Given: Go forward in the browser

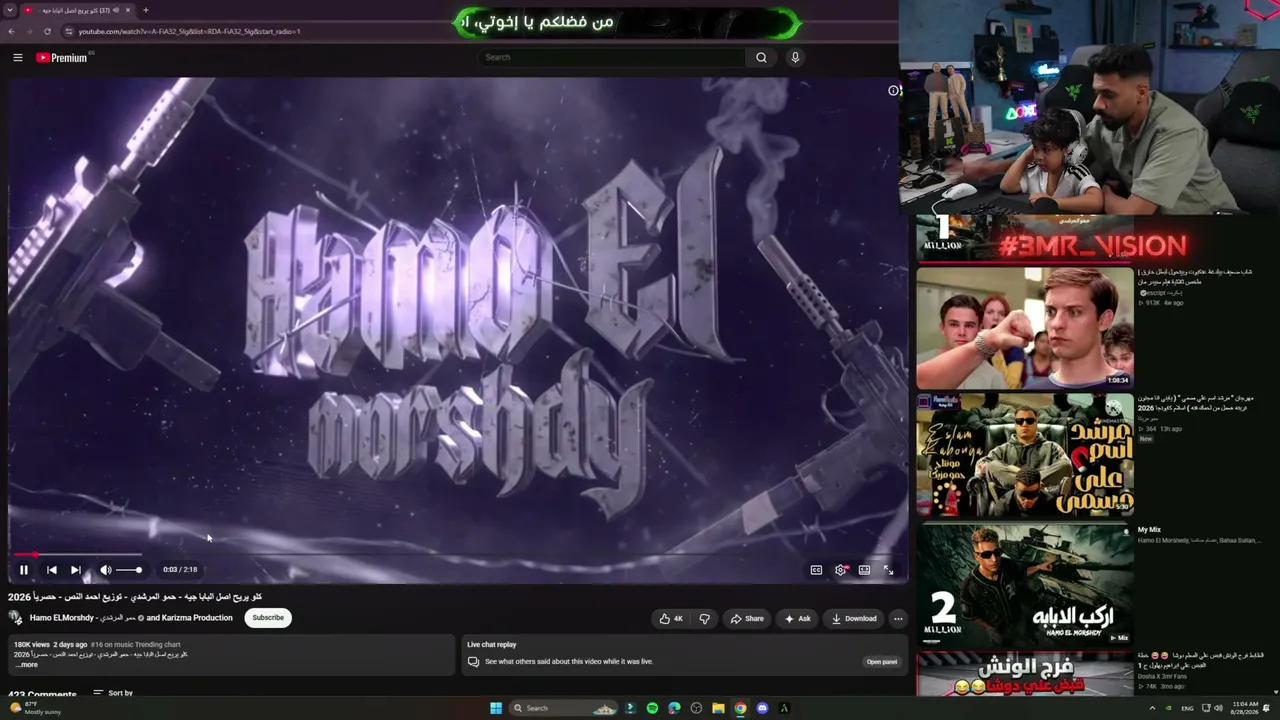Looking at the screenshot, I should (29, 31).
